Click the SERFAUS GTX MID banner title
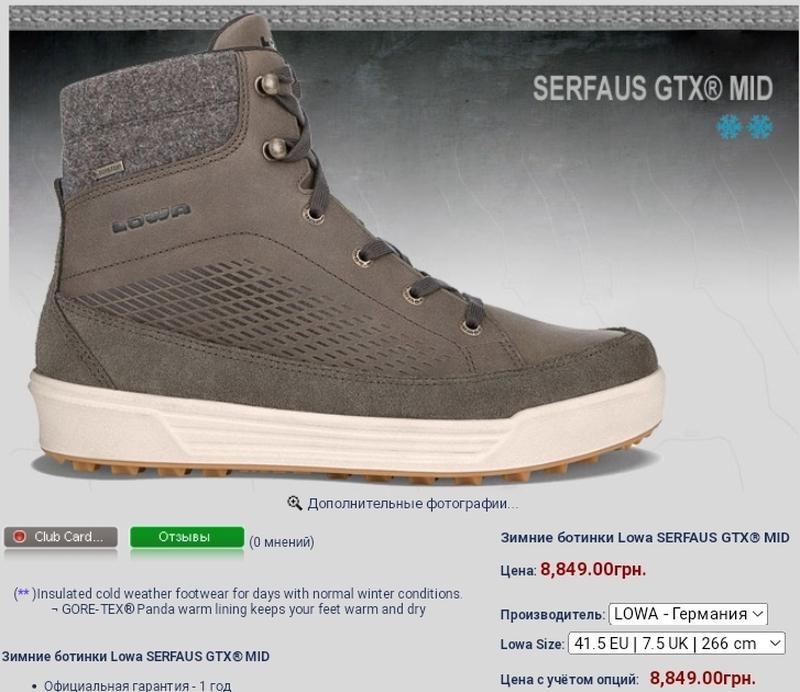 (653, 88)
